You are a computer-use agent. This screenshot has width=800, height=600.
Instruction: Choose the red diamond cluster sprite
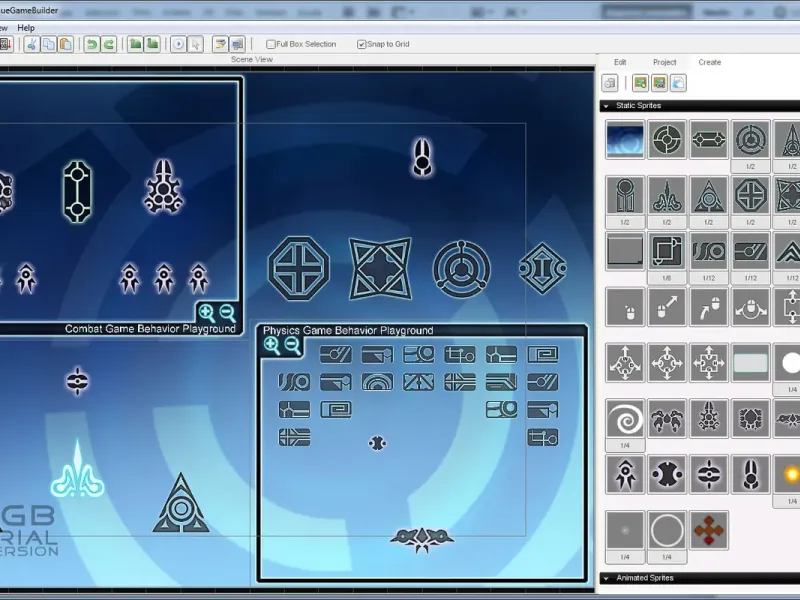click(709, 529)
